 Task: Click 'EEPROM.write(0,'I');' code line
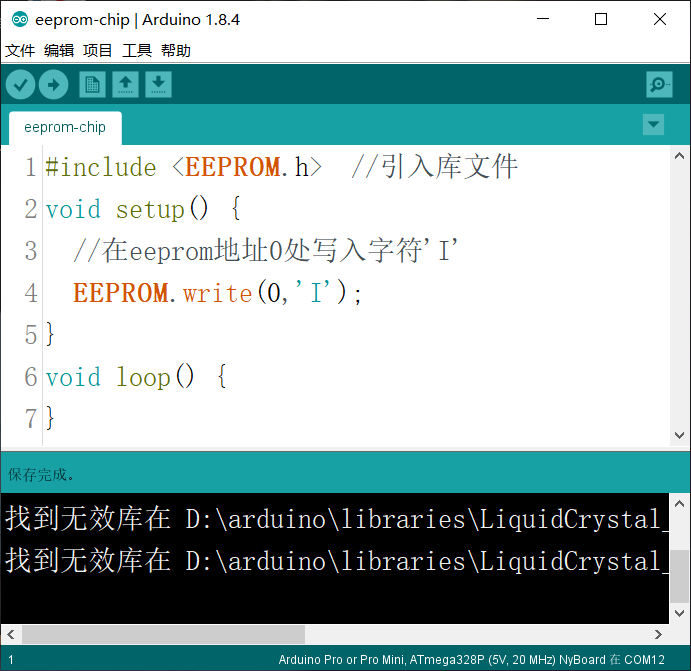pos(217,293)
